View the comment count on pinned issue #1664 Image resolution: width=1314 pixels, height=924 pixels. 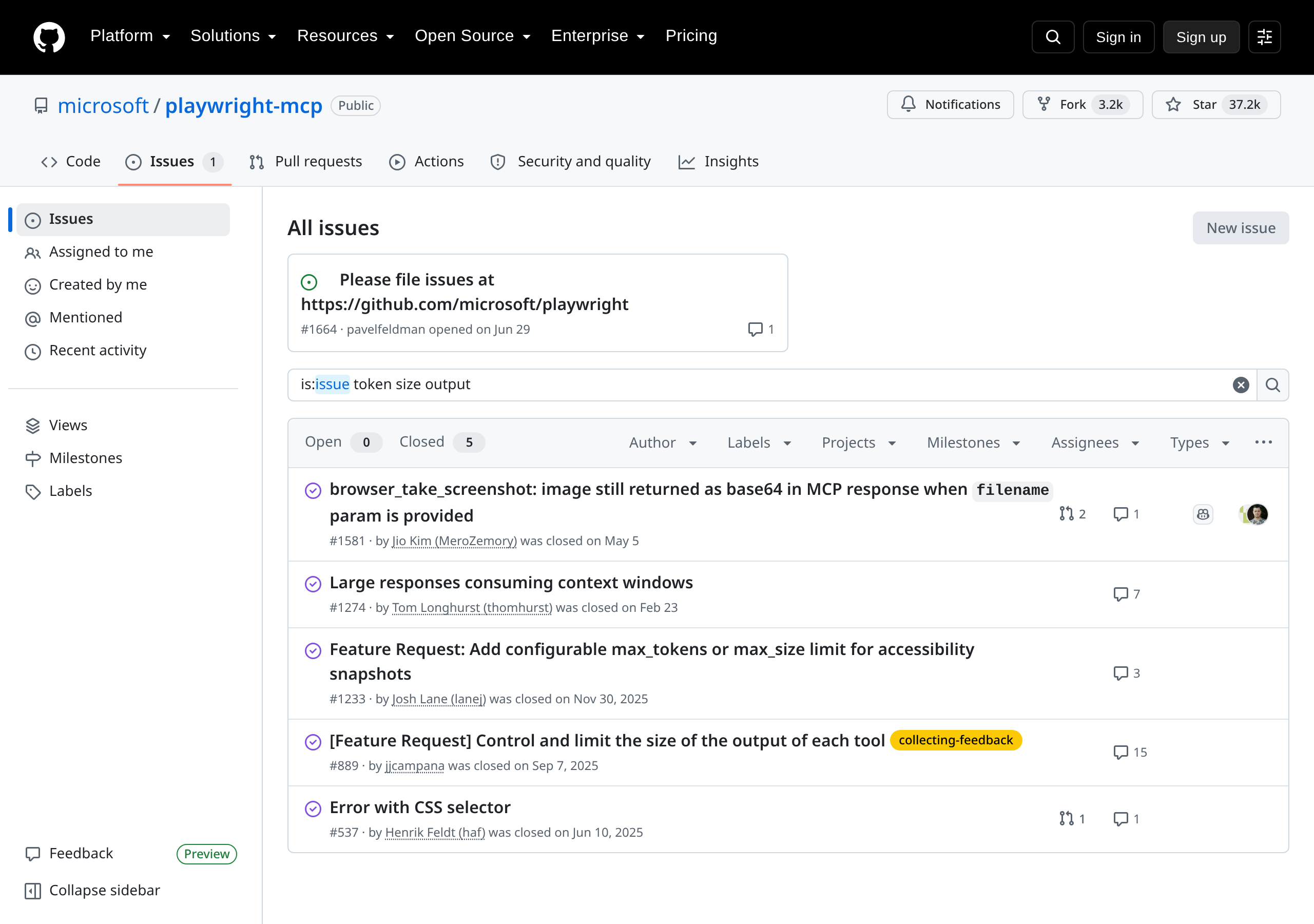pos(761,329)
